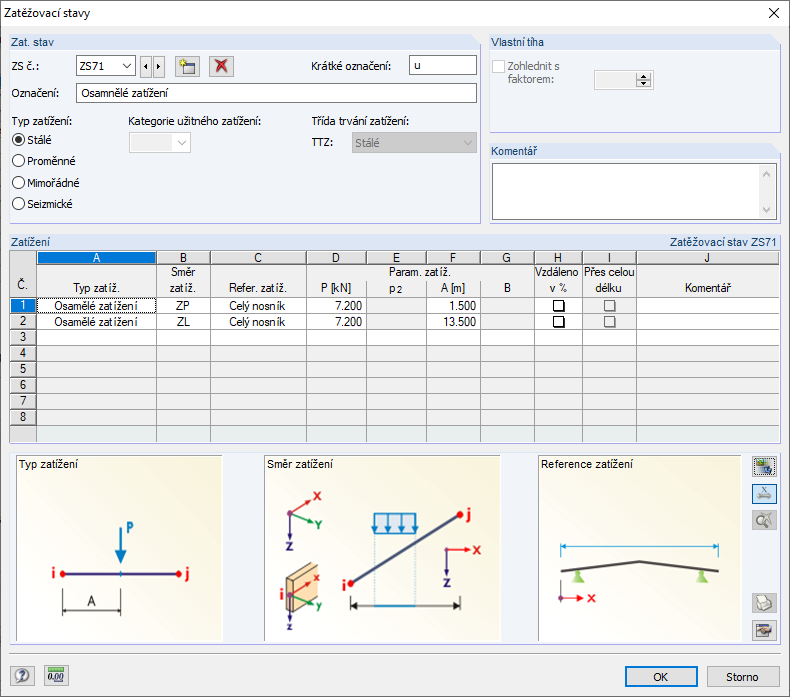Click Celý nosník cell in row 2
Screen dimensions: 790x697
tap(258, 322)
